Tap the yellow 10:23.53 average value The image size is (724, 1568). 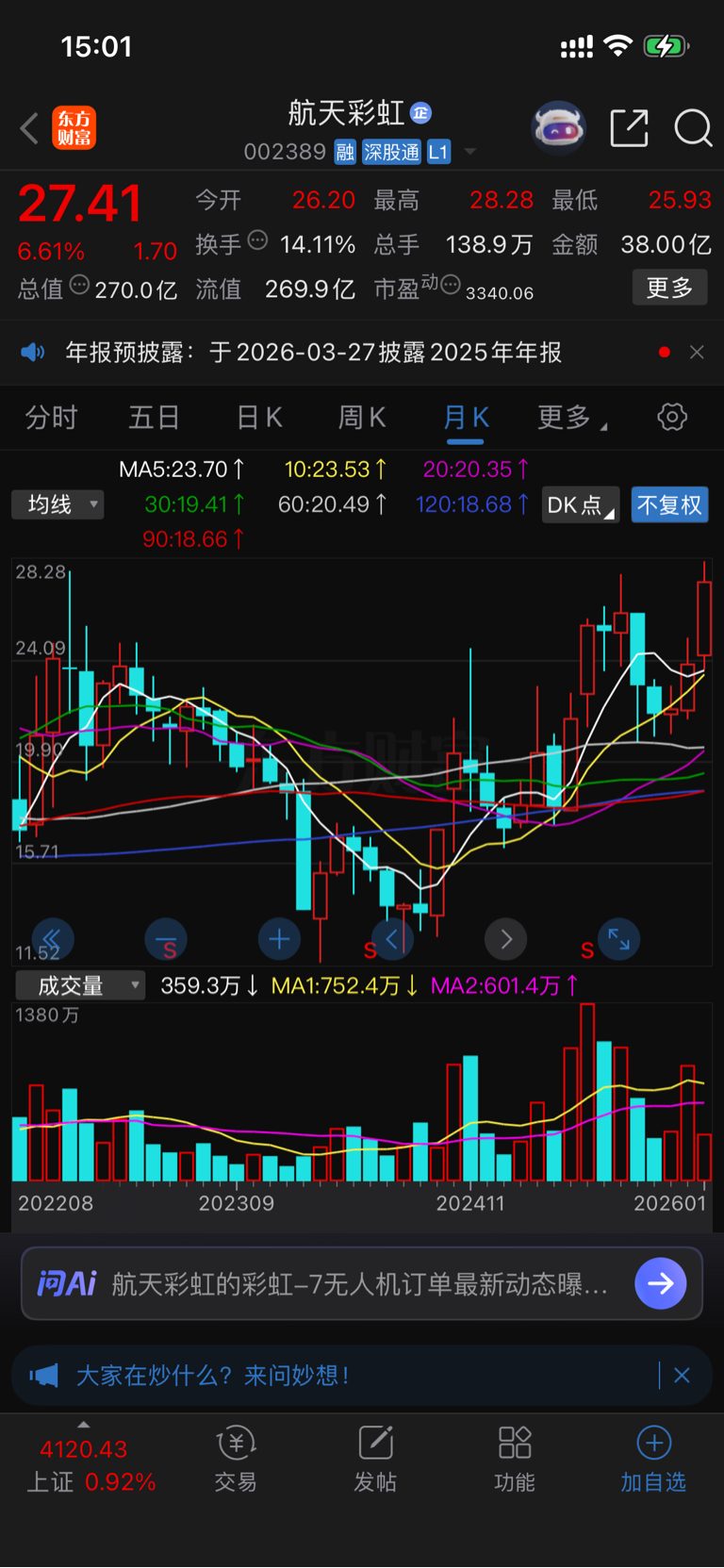[x=336, y=469]
